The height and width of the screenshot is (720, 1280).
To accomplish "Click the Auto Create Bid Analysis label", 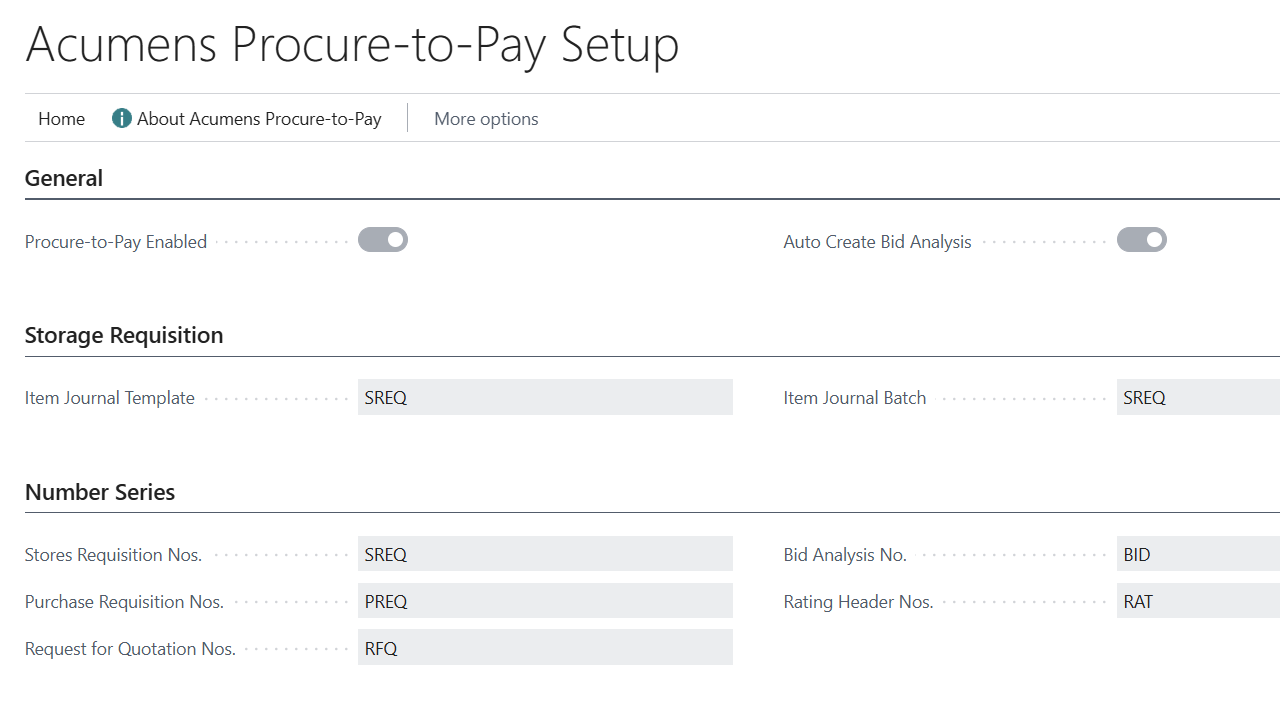I will [x=877, y=241].
